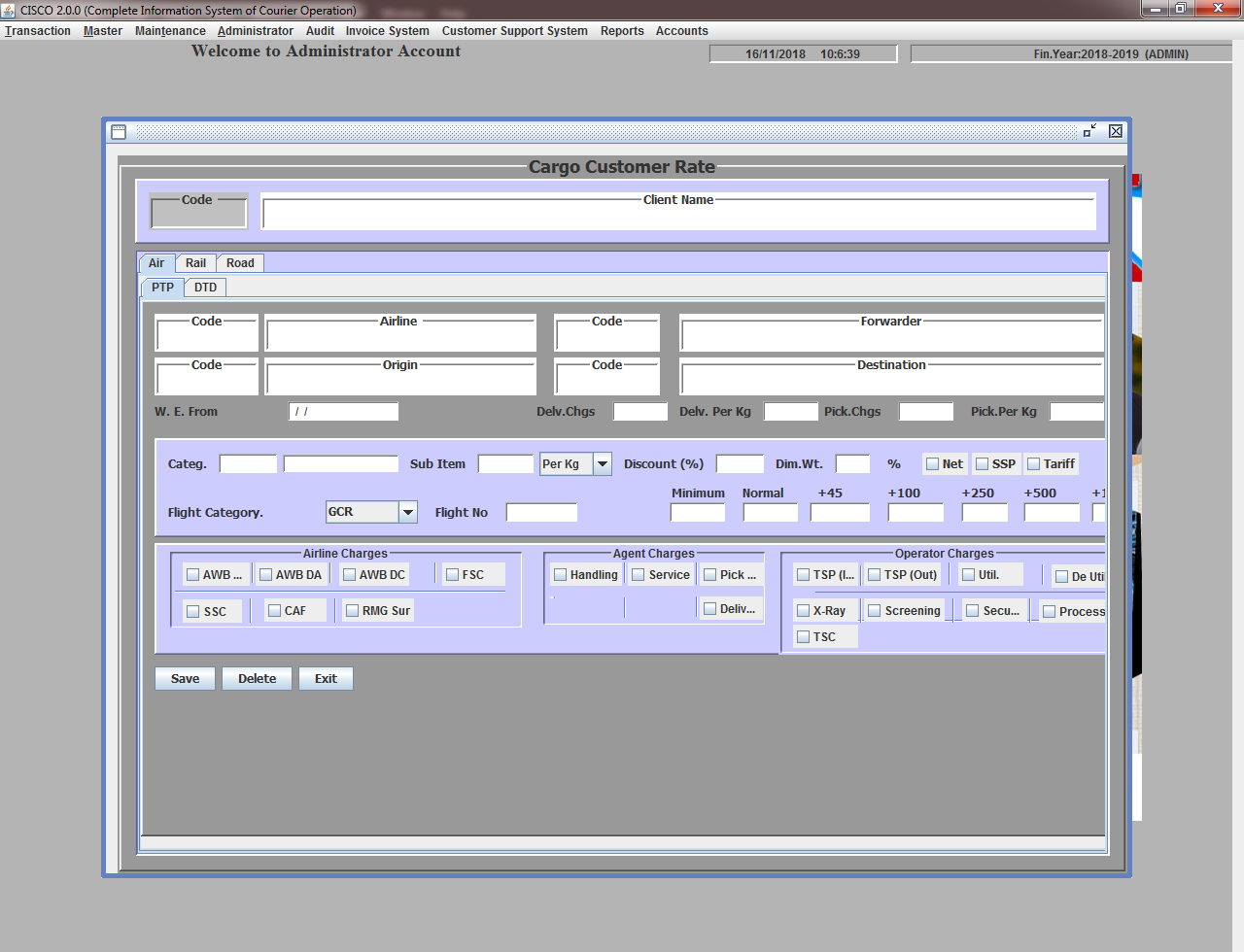Click the Delv.Chgs input field

[640, 412]
